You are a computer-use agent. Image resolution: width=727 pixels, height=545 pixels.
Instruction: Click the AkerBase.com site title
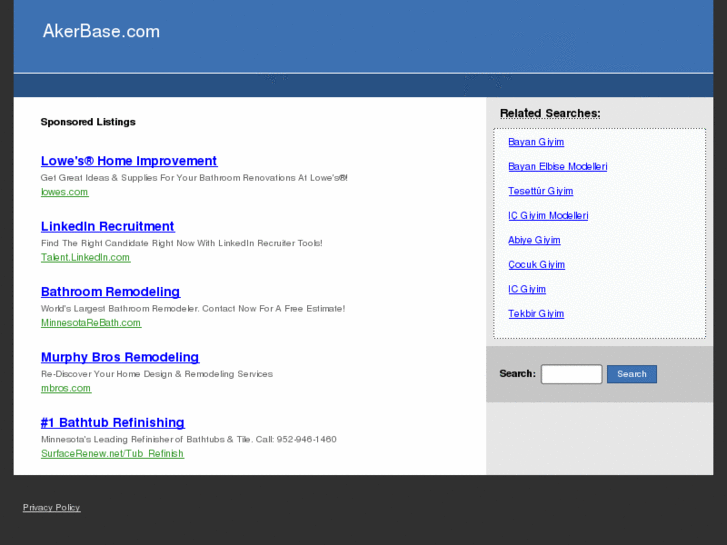tap(101, 31)
